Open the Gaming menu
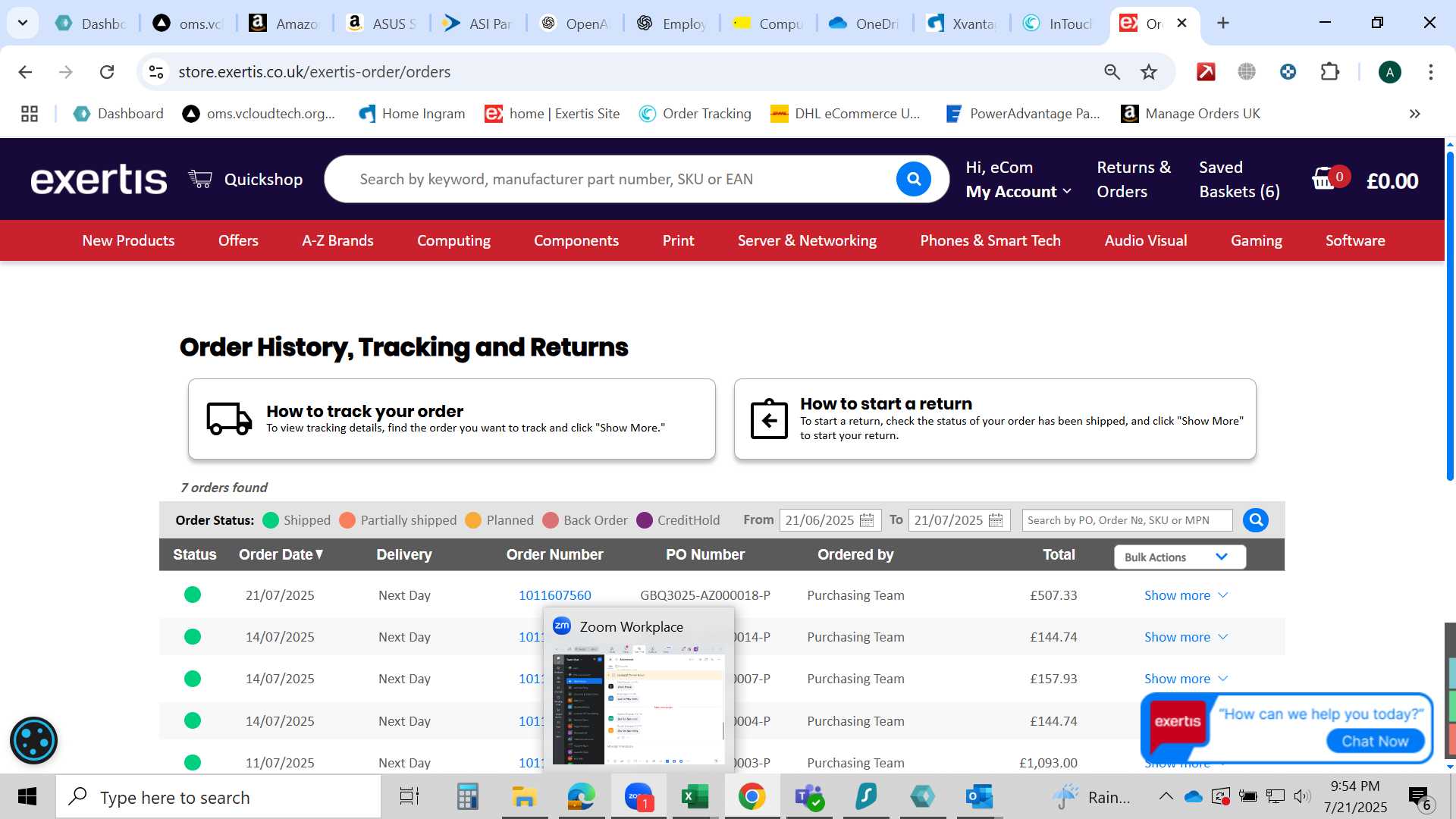This screenshot has width=1456, height=819. (x=1256, y=240)
